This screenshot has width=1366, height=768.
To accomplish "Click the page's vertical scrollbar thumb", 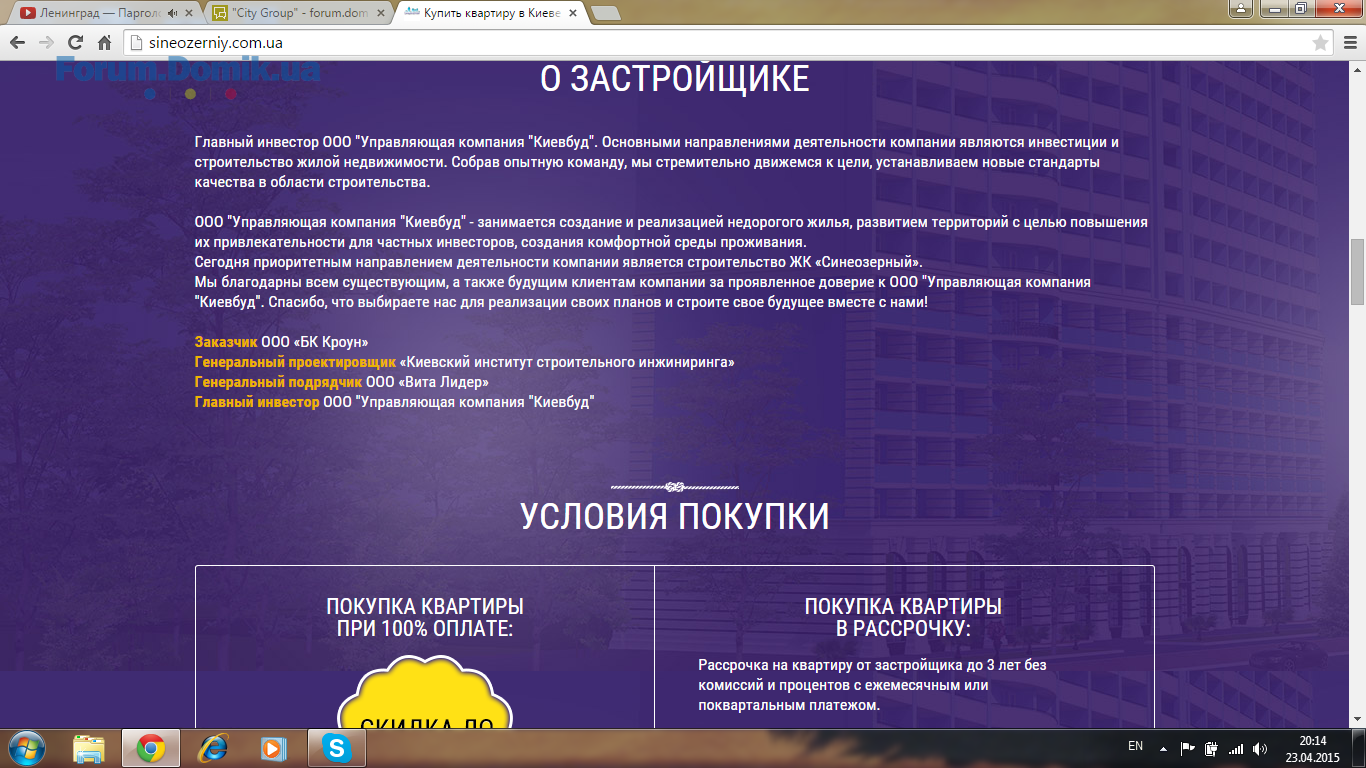I will coord(1357,272).
